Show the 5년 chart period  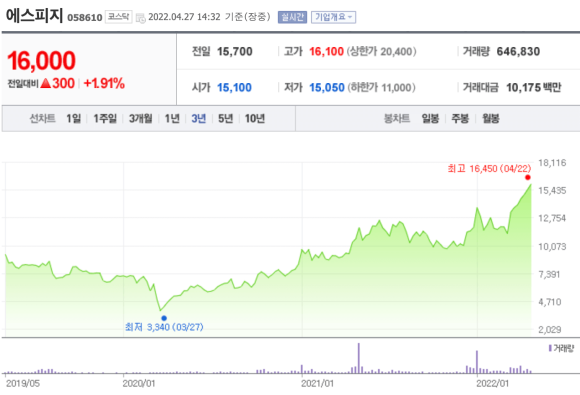[226, 118]
